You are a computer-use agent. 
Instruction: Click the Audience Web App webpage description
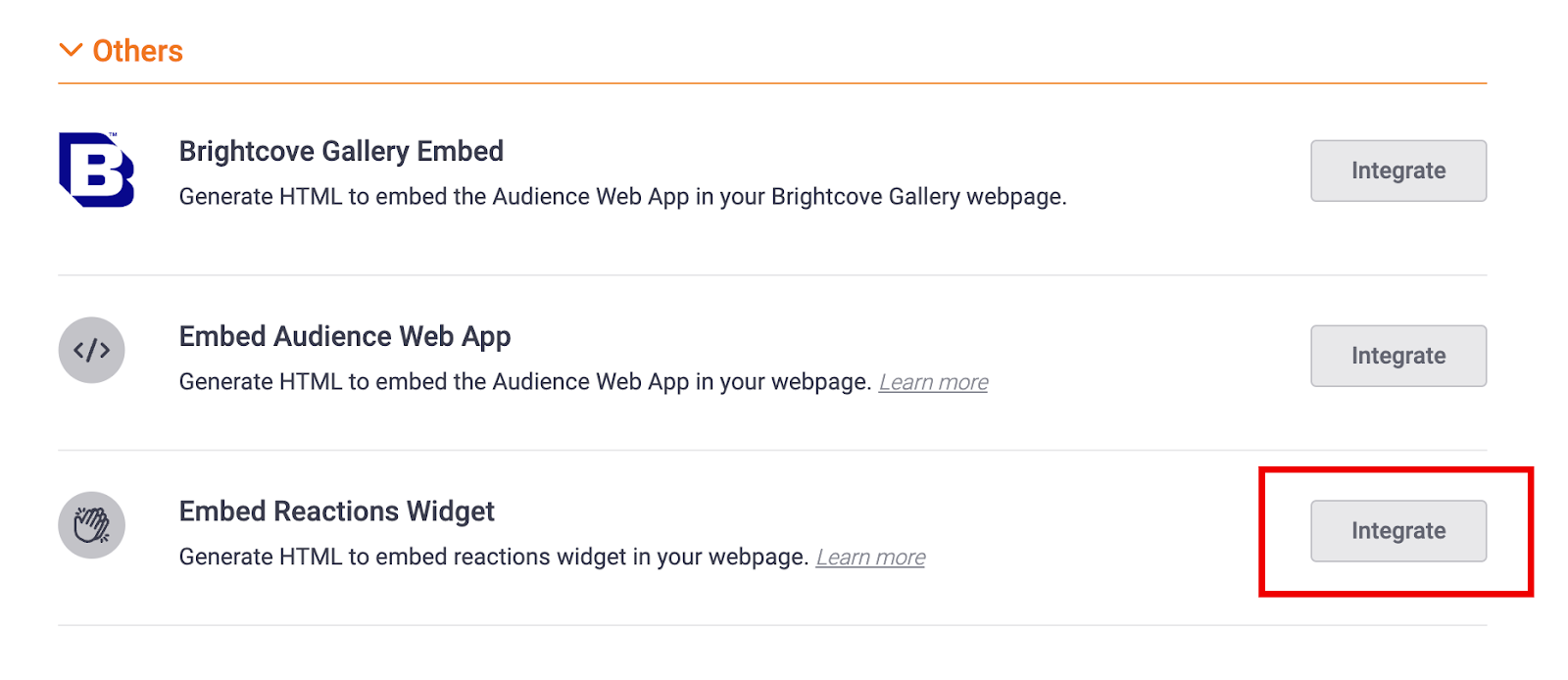pyautogui.click(x=525, y=382)
